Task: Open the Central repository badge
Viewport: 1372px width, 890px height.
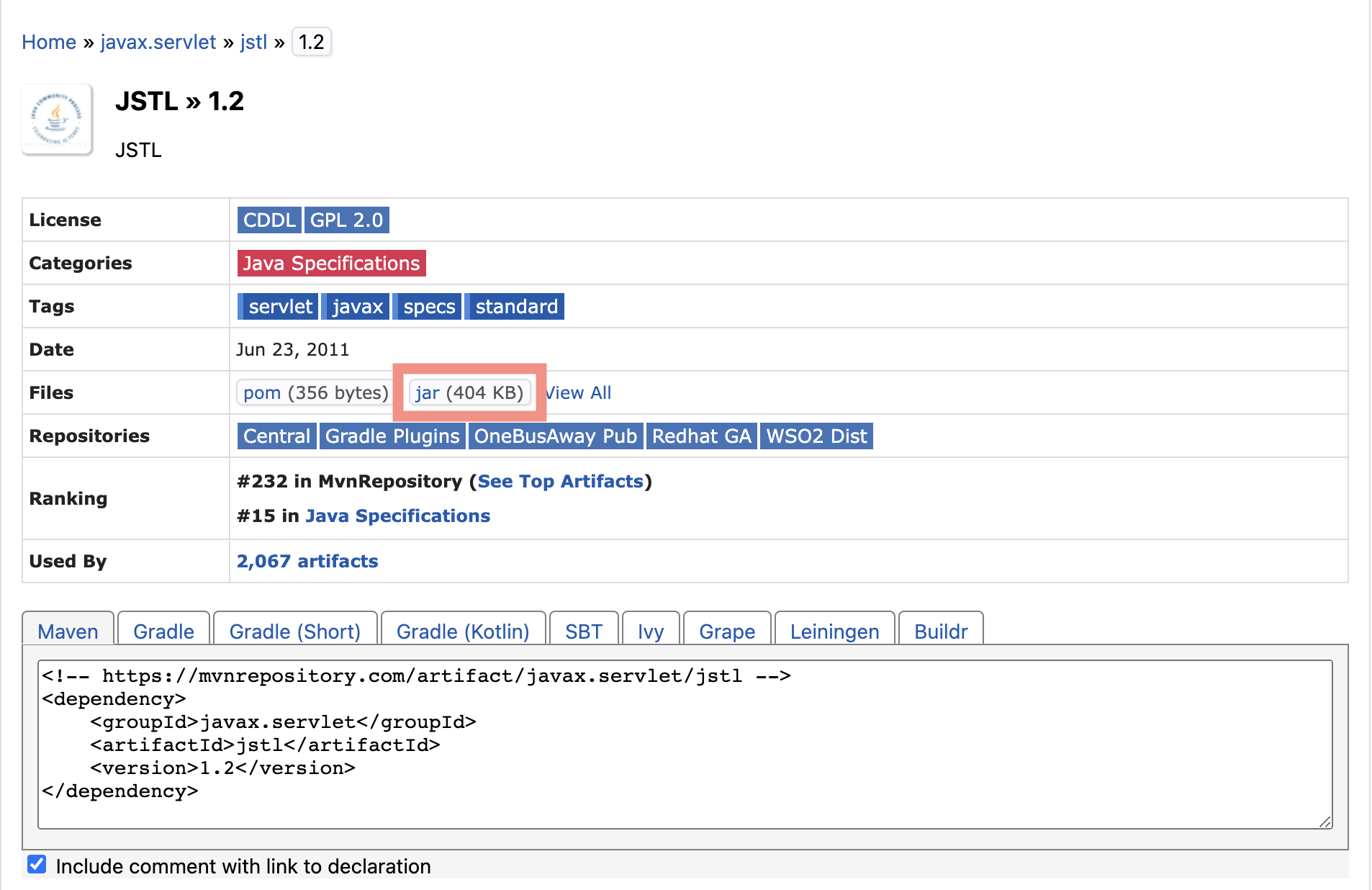Action: click(276, 436)
